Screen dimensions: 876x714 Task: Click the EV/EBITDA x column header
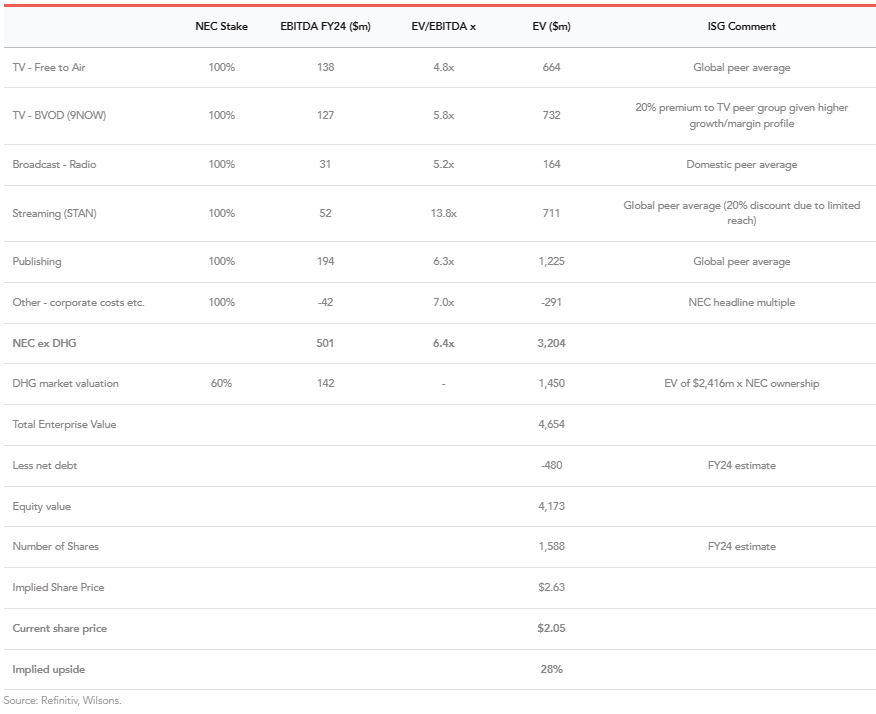[x=443, y=26]
